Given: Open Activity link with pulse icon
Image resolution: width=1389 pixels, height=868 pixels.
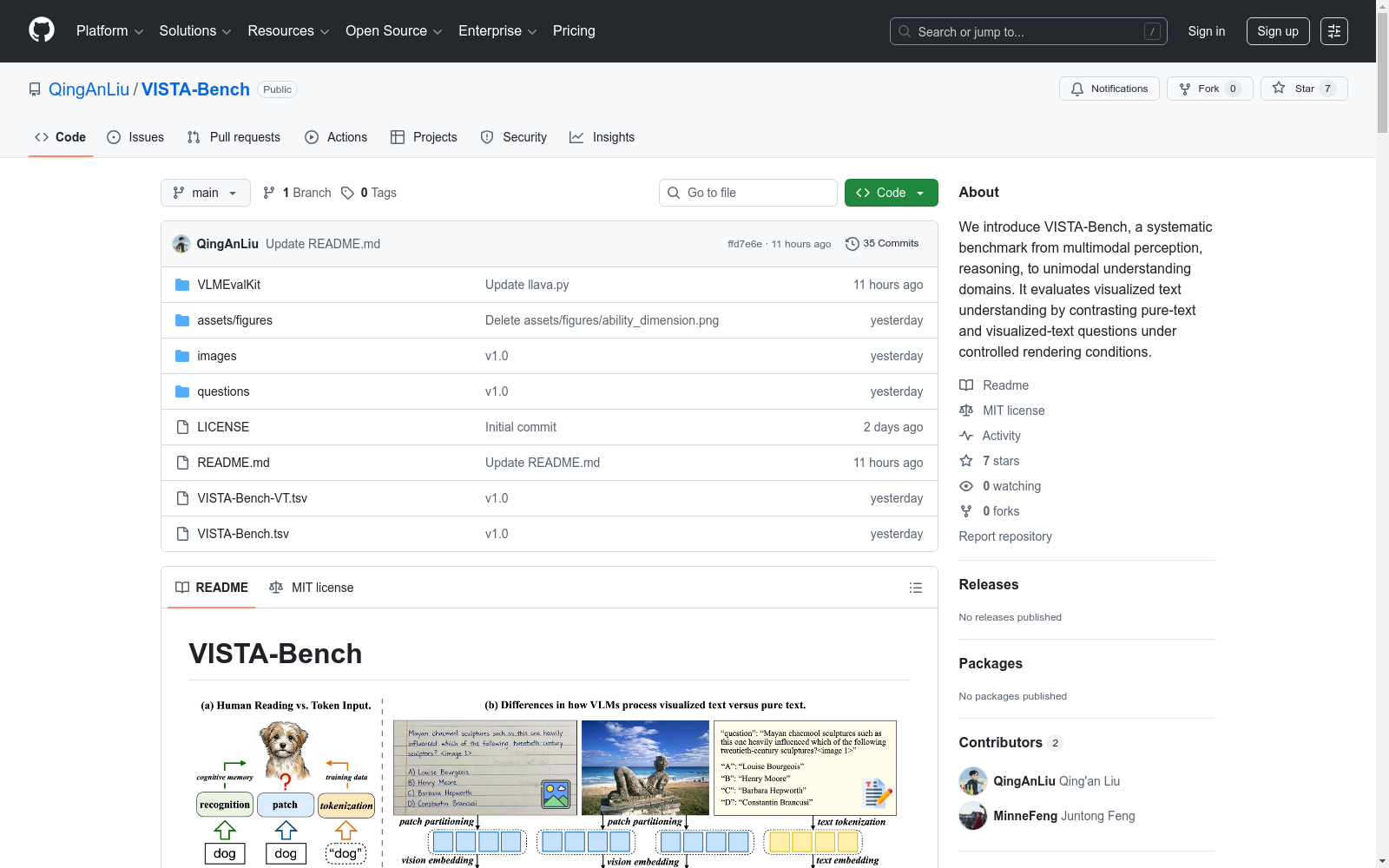Looking at the screenshot, I should 990,436.
